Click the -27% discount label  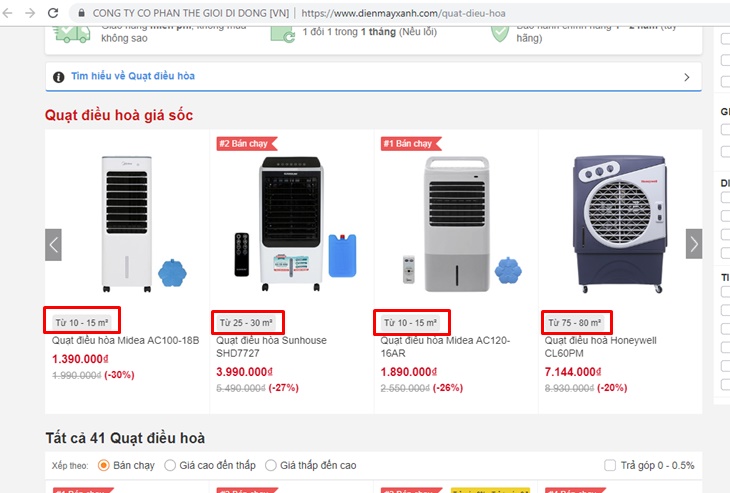point(284,388)
